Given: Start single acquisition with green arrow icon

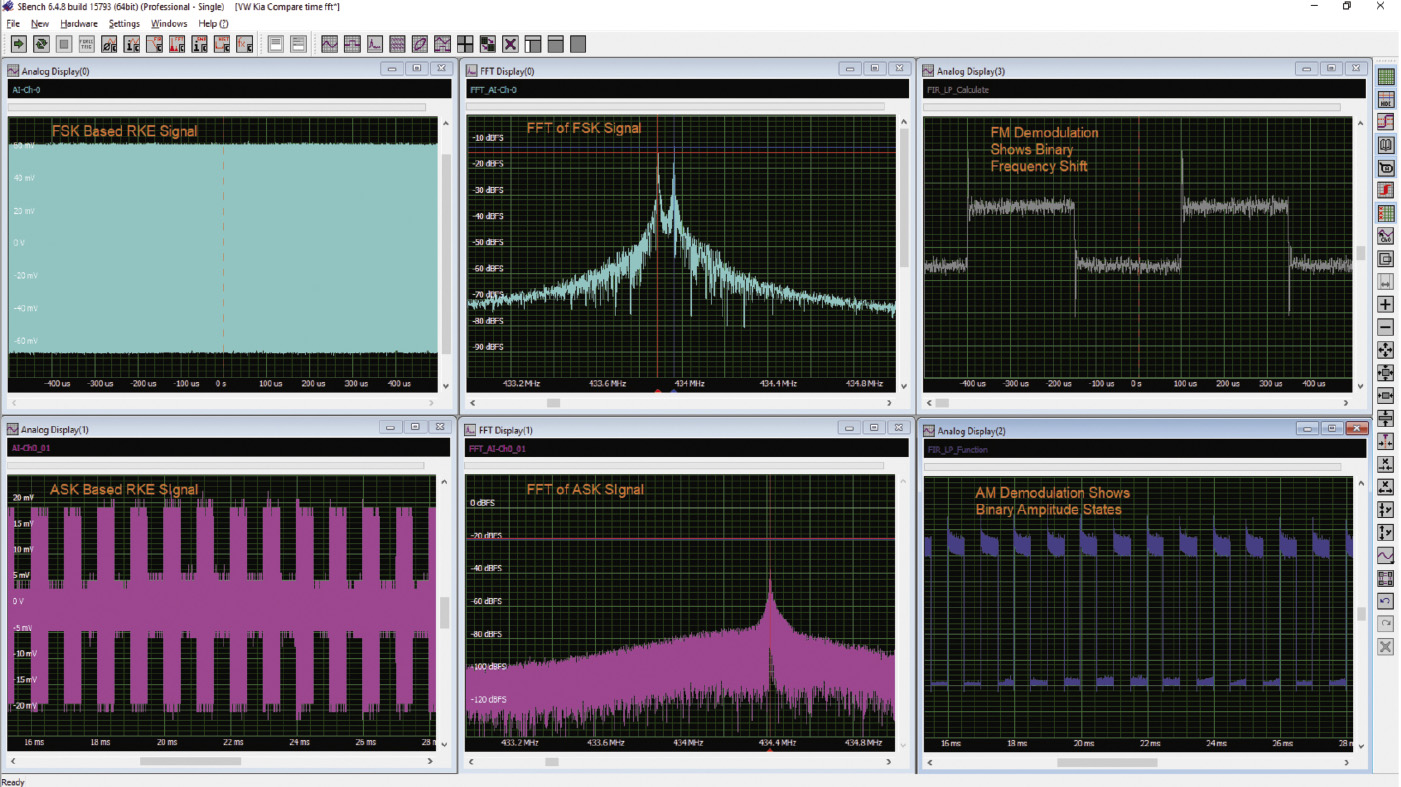Looking at the screenshot, I should tap(18, 44).
